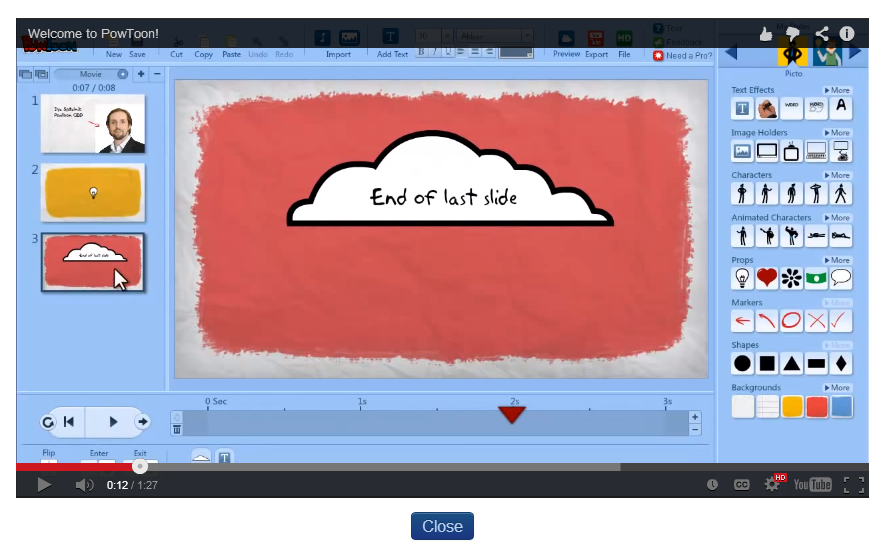The image size is (880, 546).
Task: Expand More Animated Characters
Action: tap(837, 217)
